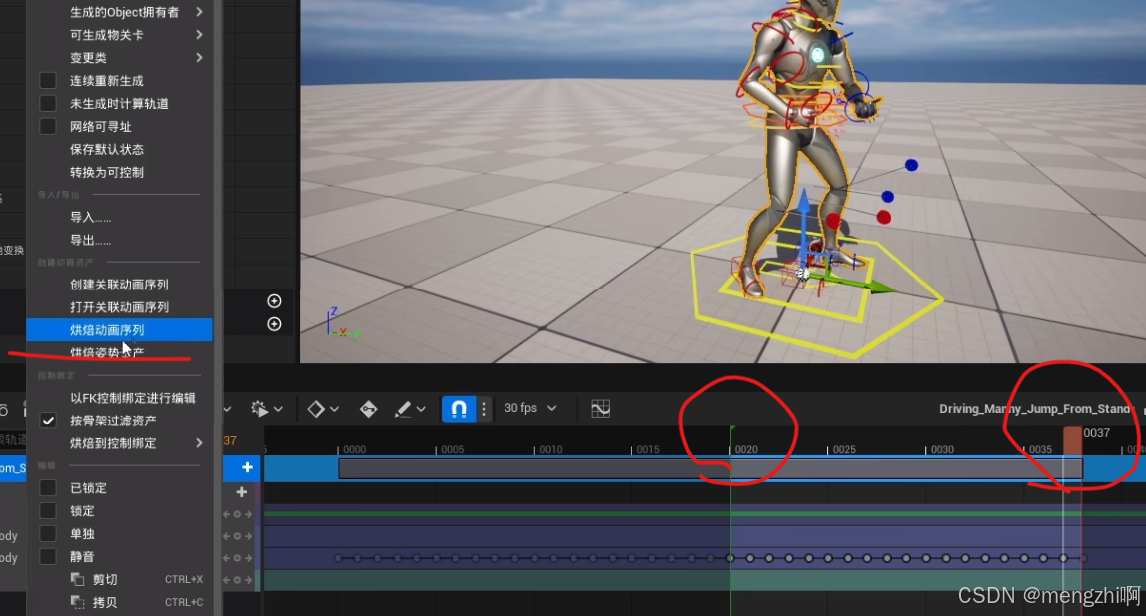
Task: Click the XYZ axis indicator in viewport corner
Action: click(x=342, y=323)
